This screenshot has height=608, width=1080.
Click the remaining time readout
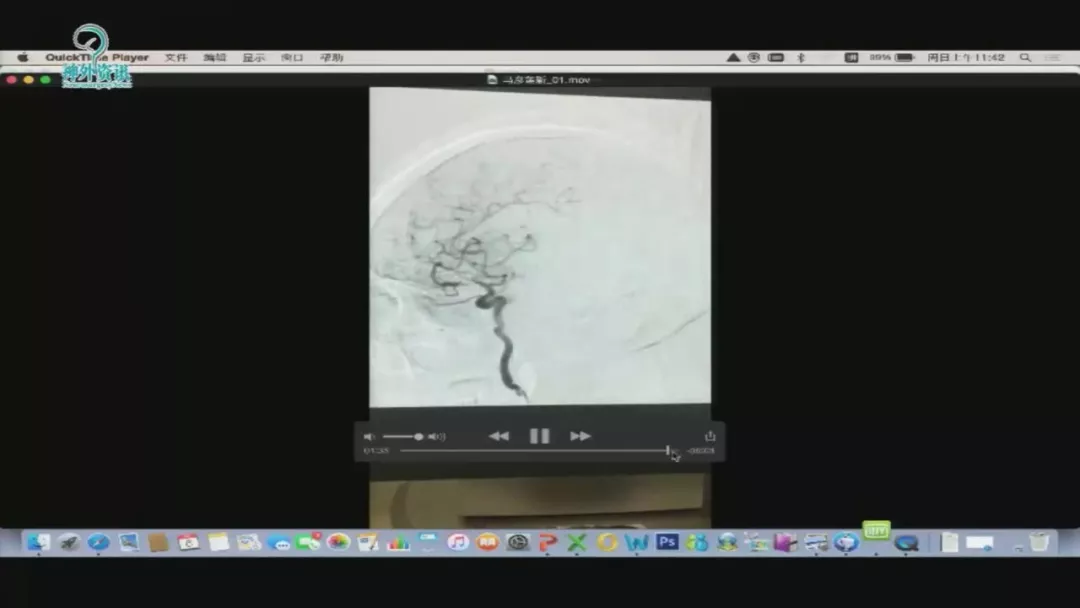pos(701,451)
